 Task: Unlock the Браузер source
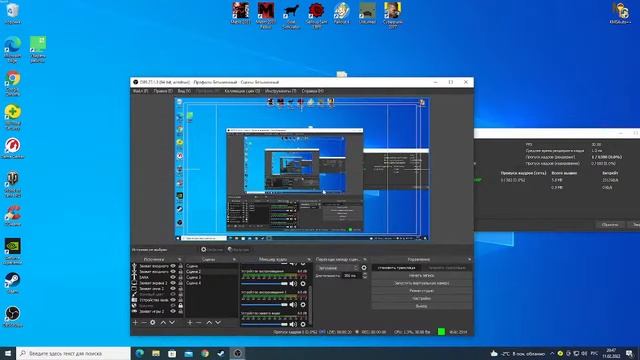tap(180, 306)
